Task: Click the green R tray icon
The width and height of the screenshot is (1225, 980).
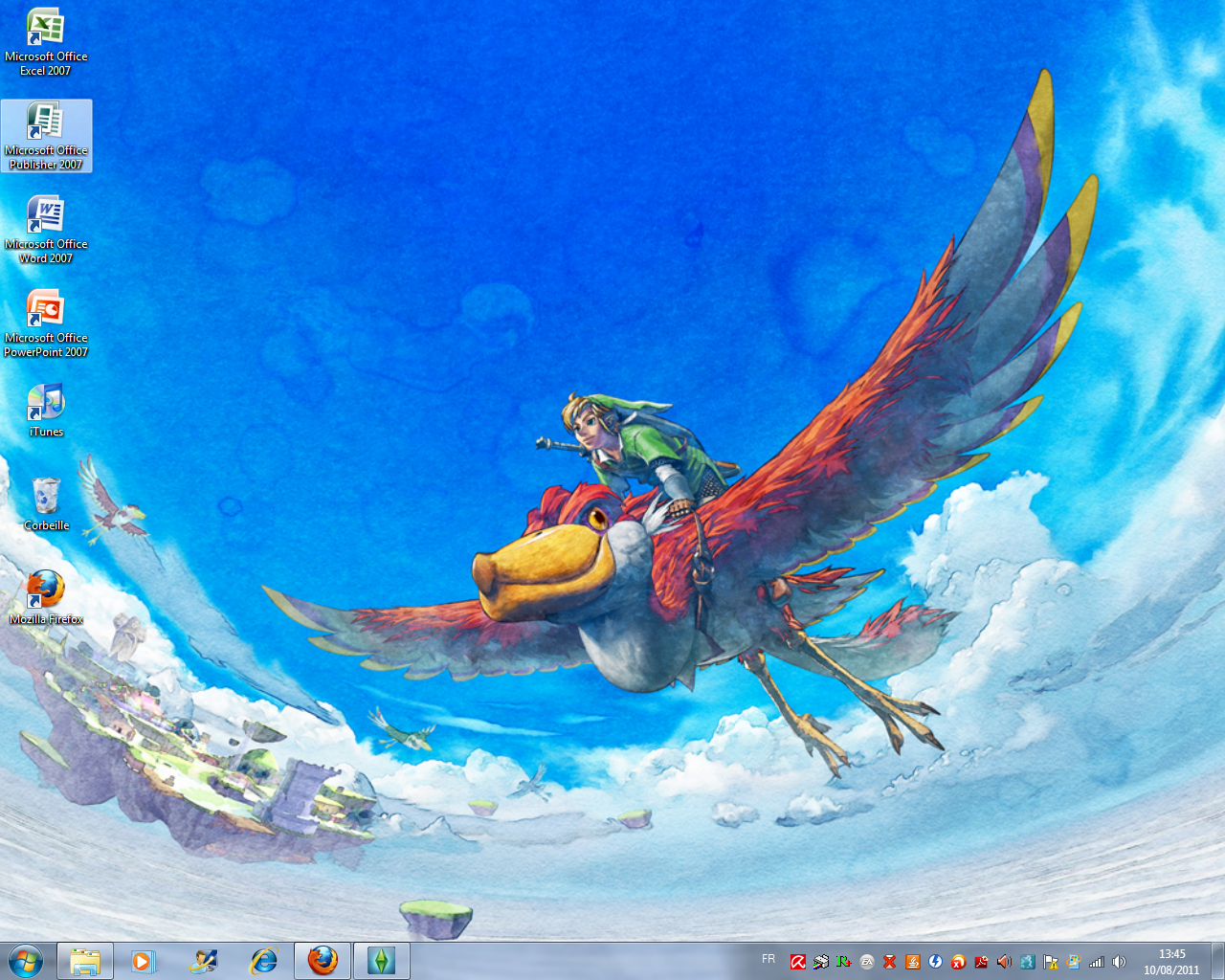Action: click(x=843, y=962)
